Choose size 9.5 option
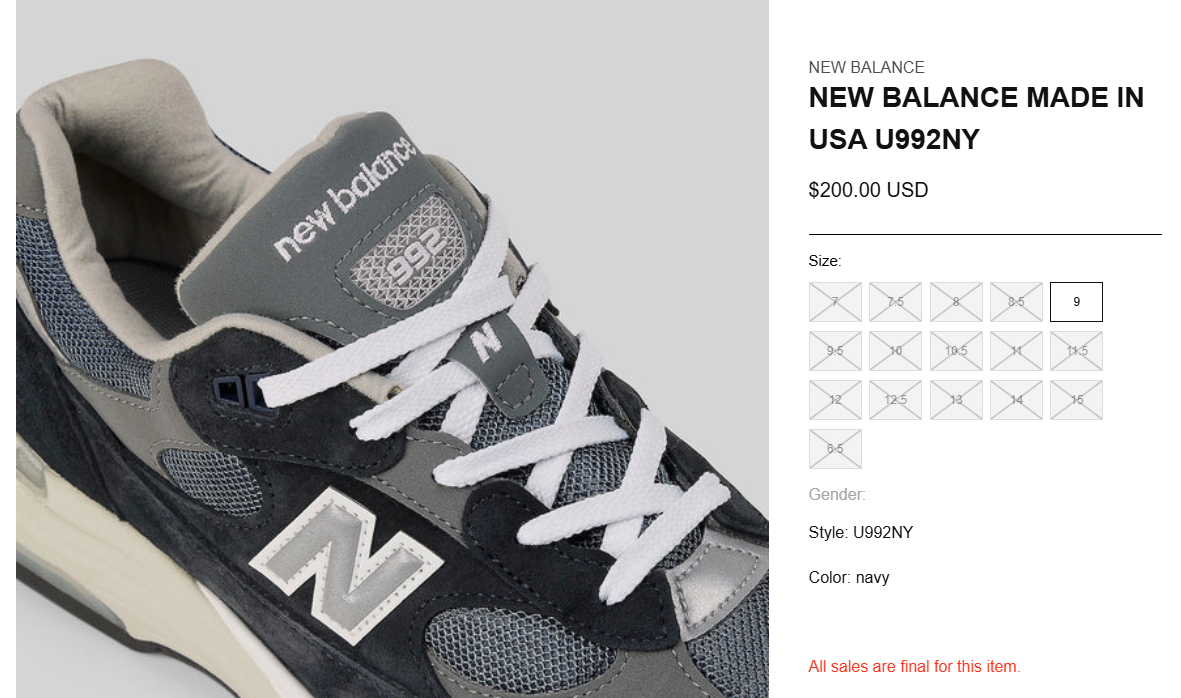 (x=835, y=351)
